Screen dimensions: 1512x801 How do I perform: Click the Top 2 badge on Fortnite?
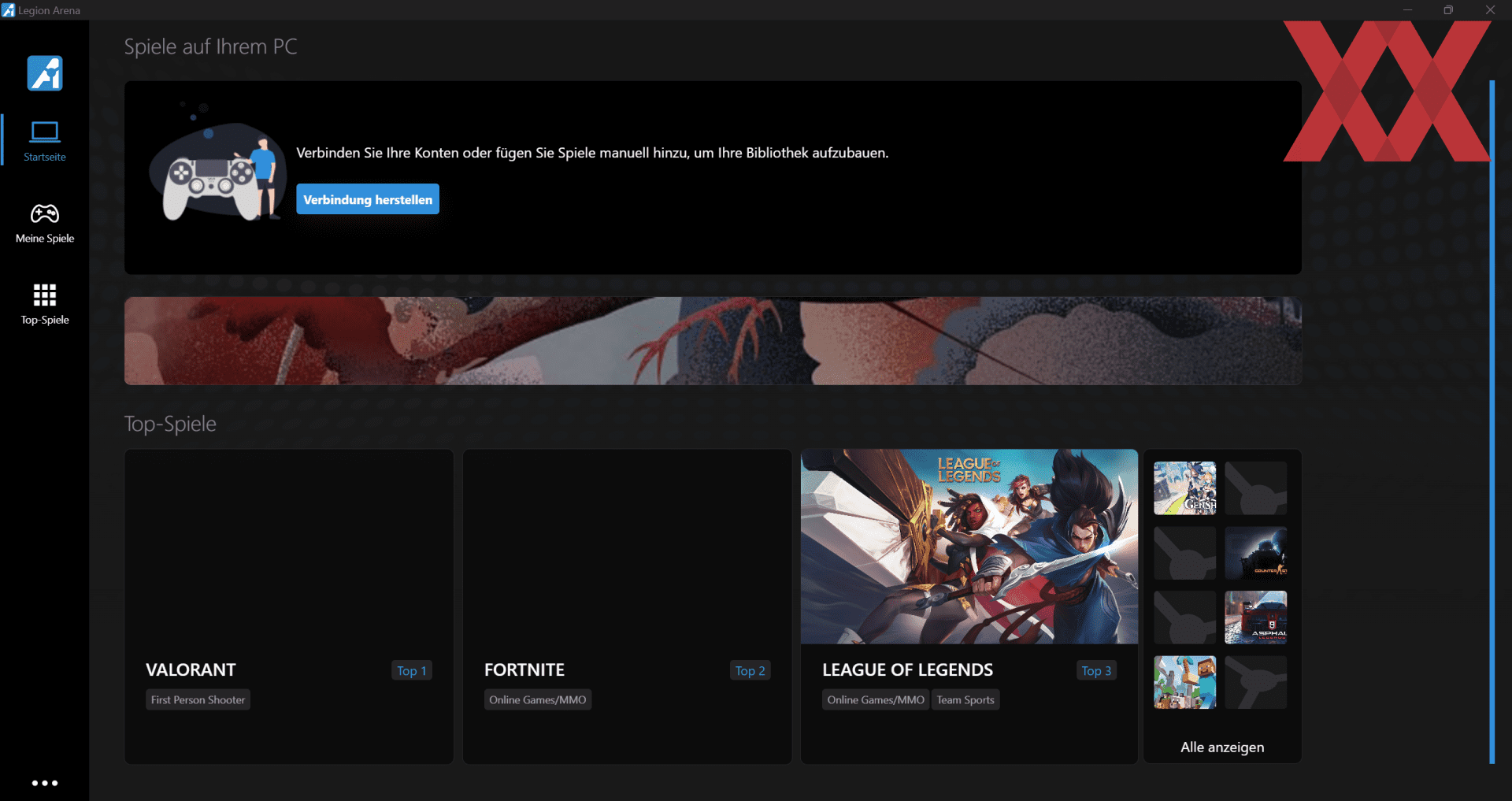[750, 670]
